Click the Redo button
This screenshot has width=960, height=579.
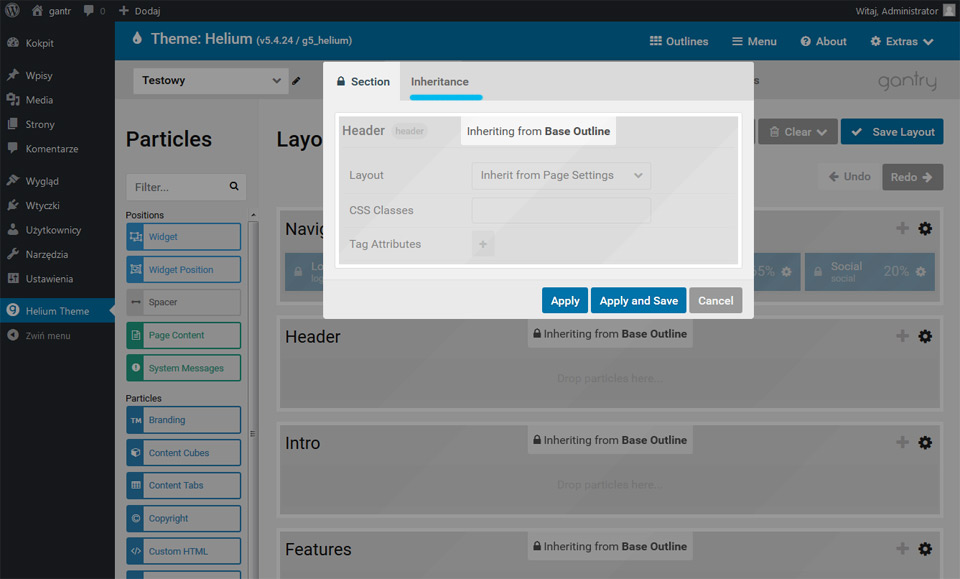pos(912,177)
